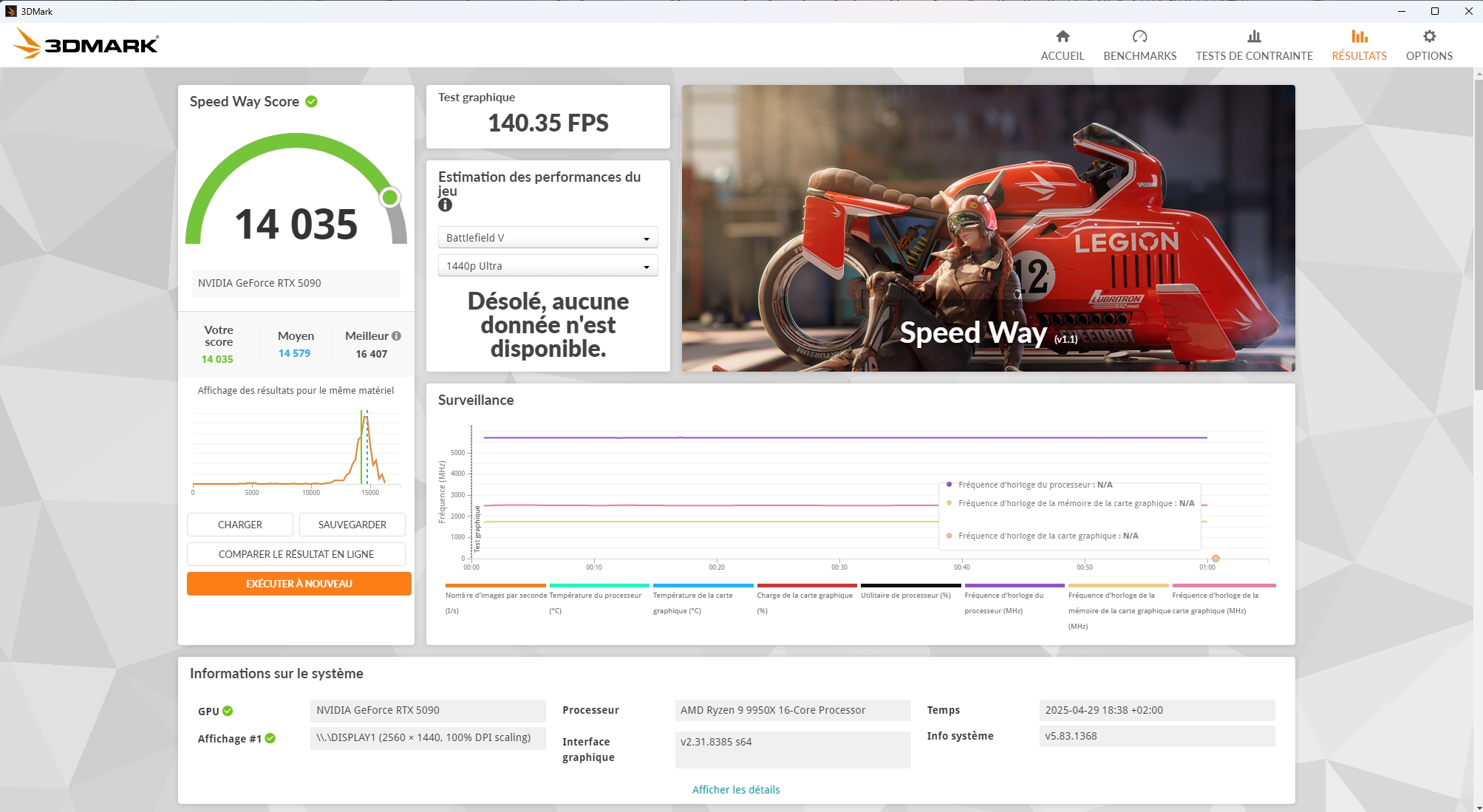Toggle the purple Fréquence d'horloge du processeur legend
Screen dimensions: 1483x812
[x=1014, y=598]
